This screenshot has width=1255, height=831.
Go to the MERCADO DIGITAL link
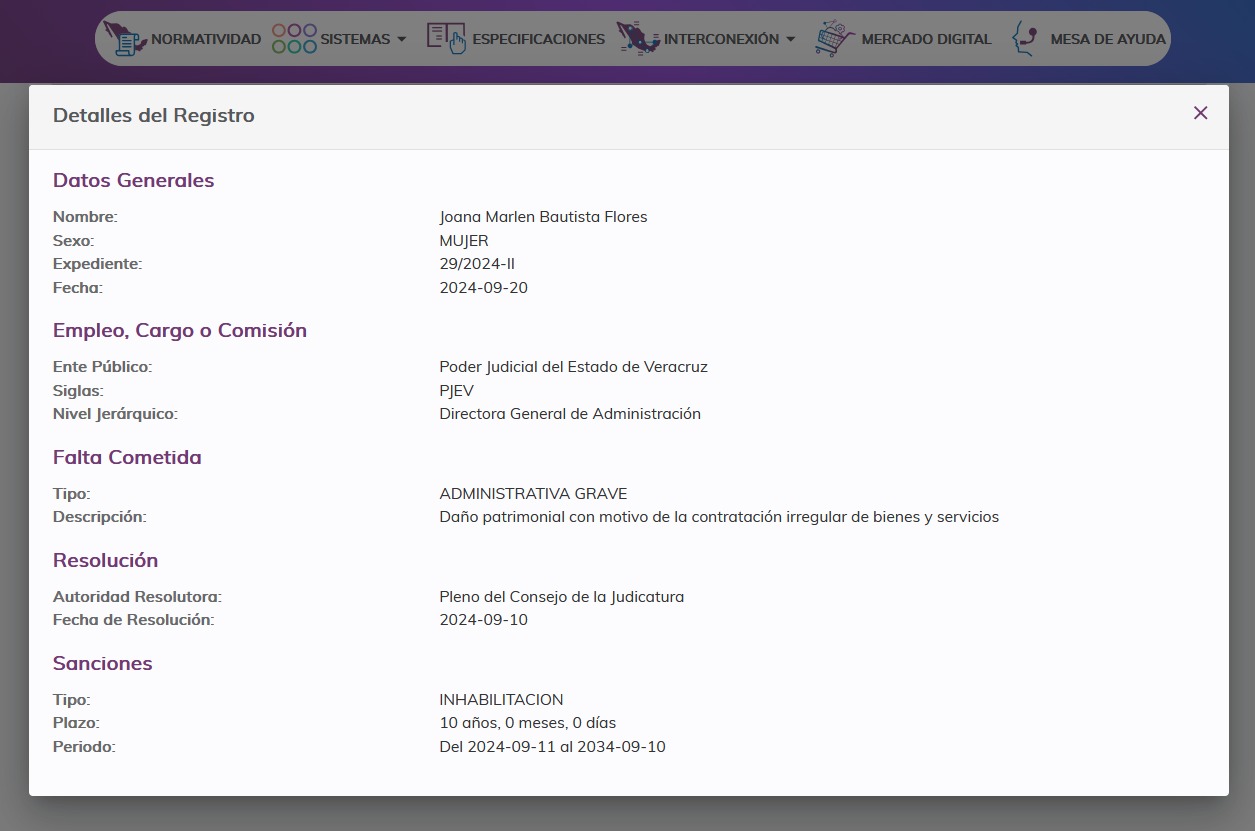tap(926, 39)
